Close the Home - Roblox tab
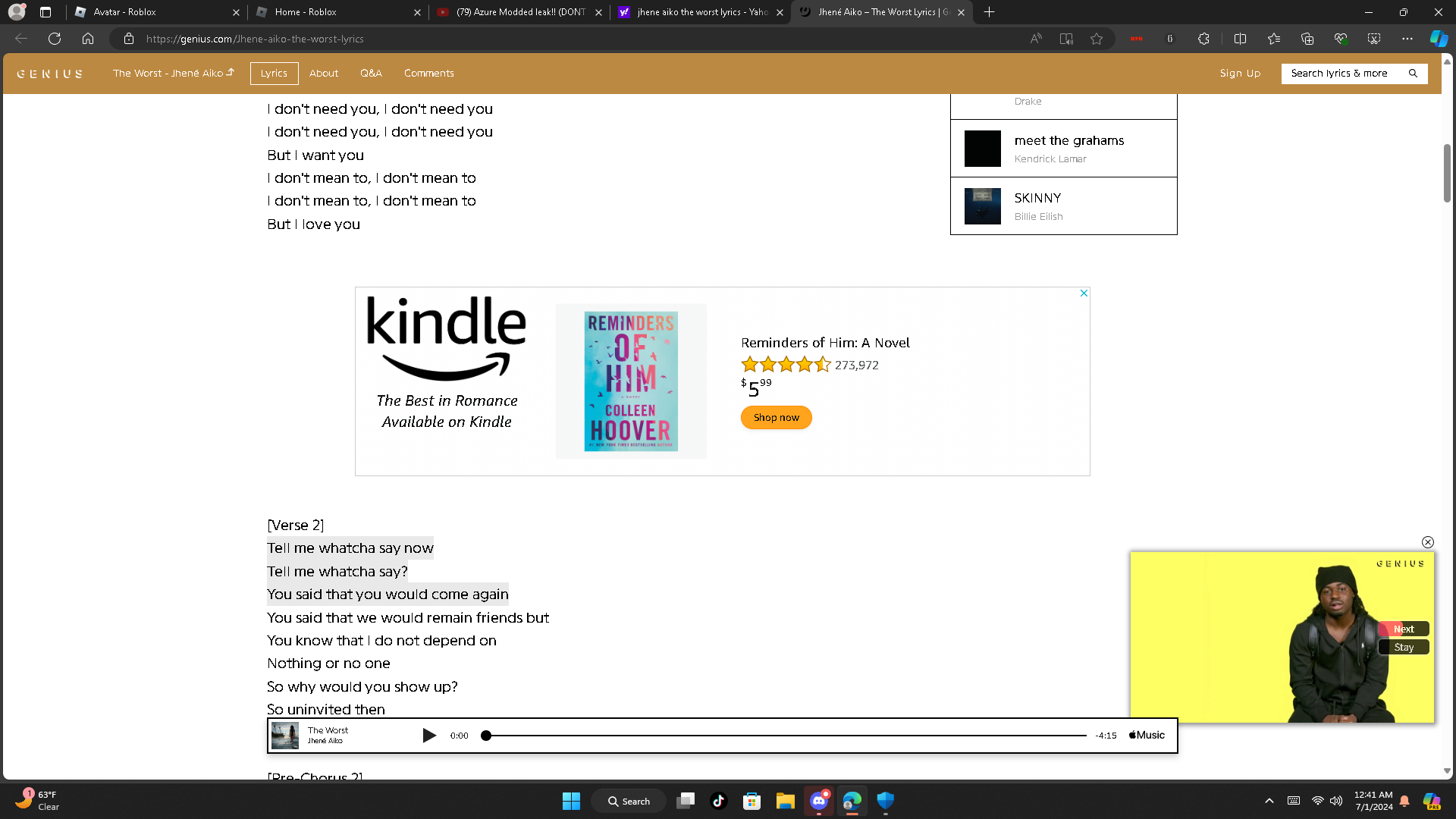 [x=417, y=12]
